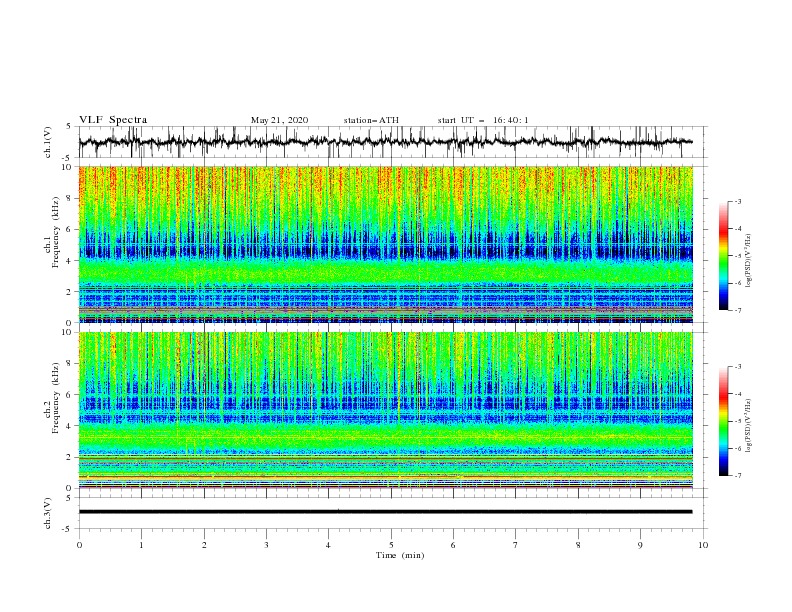
Task: Click time axis tick label "0"
Action: tap(79, 545)
